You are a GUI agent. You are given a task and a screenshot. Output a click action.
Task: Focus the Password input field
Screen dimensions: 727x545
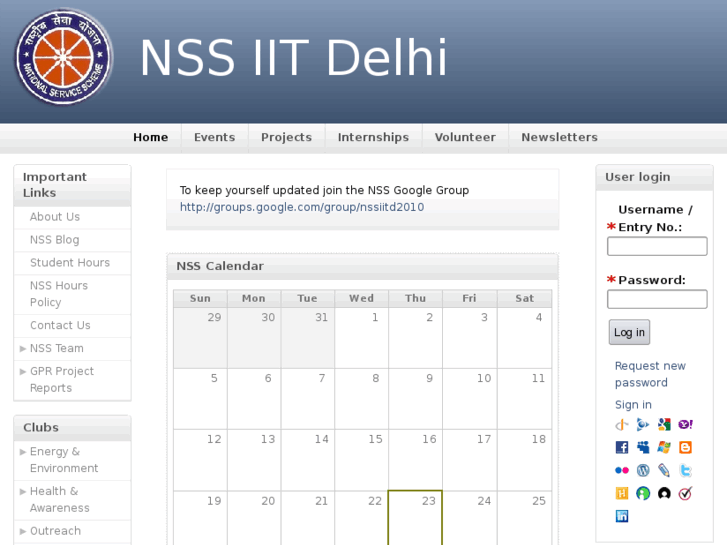pyautogui.click(x=657, y=299)
